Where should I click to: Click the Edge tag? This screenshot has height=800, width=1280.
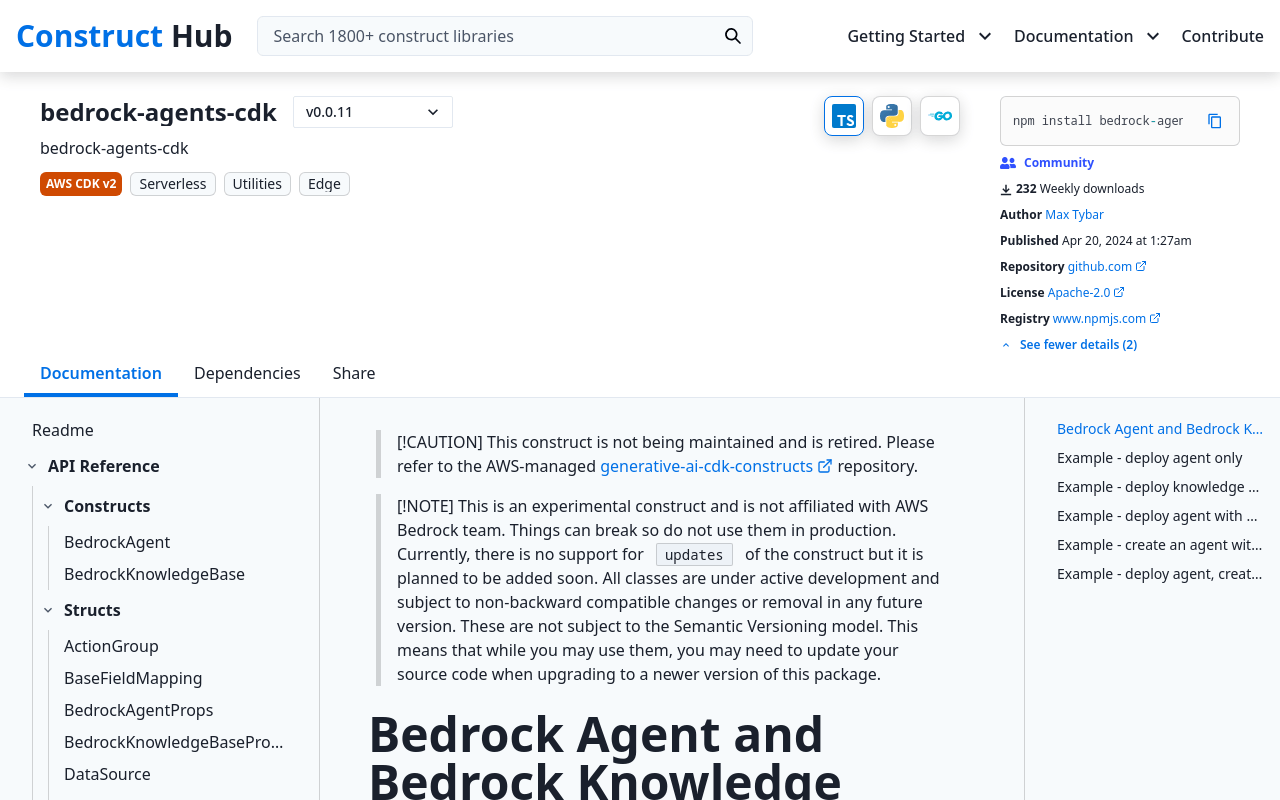[324, 184]
